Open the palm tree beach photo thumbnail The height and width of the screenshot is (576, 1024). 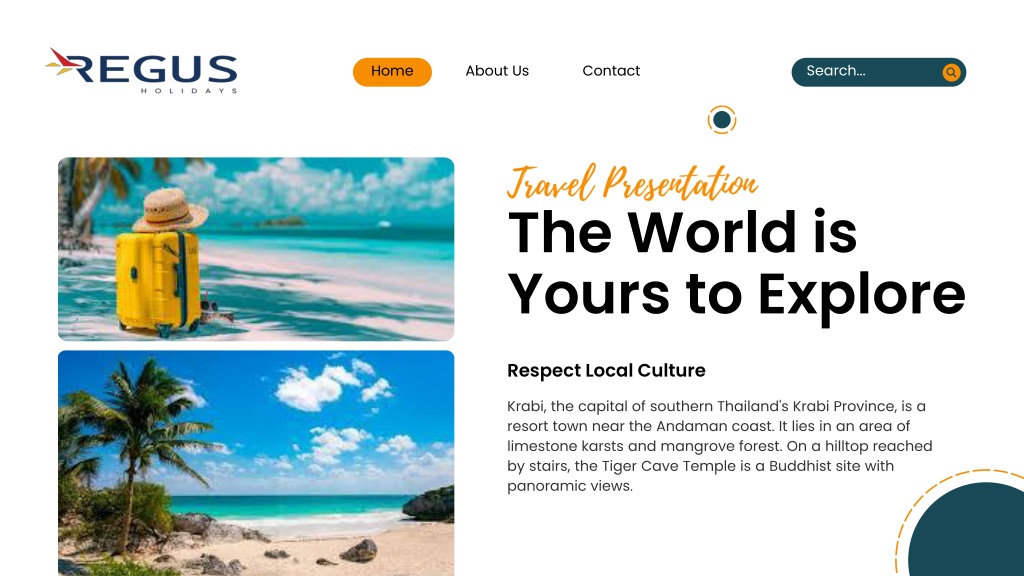(256, 463)
